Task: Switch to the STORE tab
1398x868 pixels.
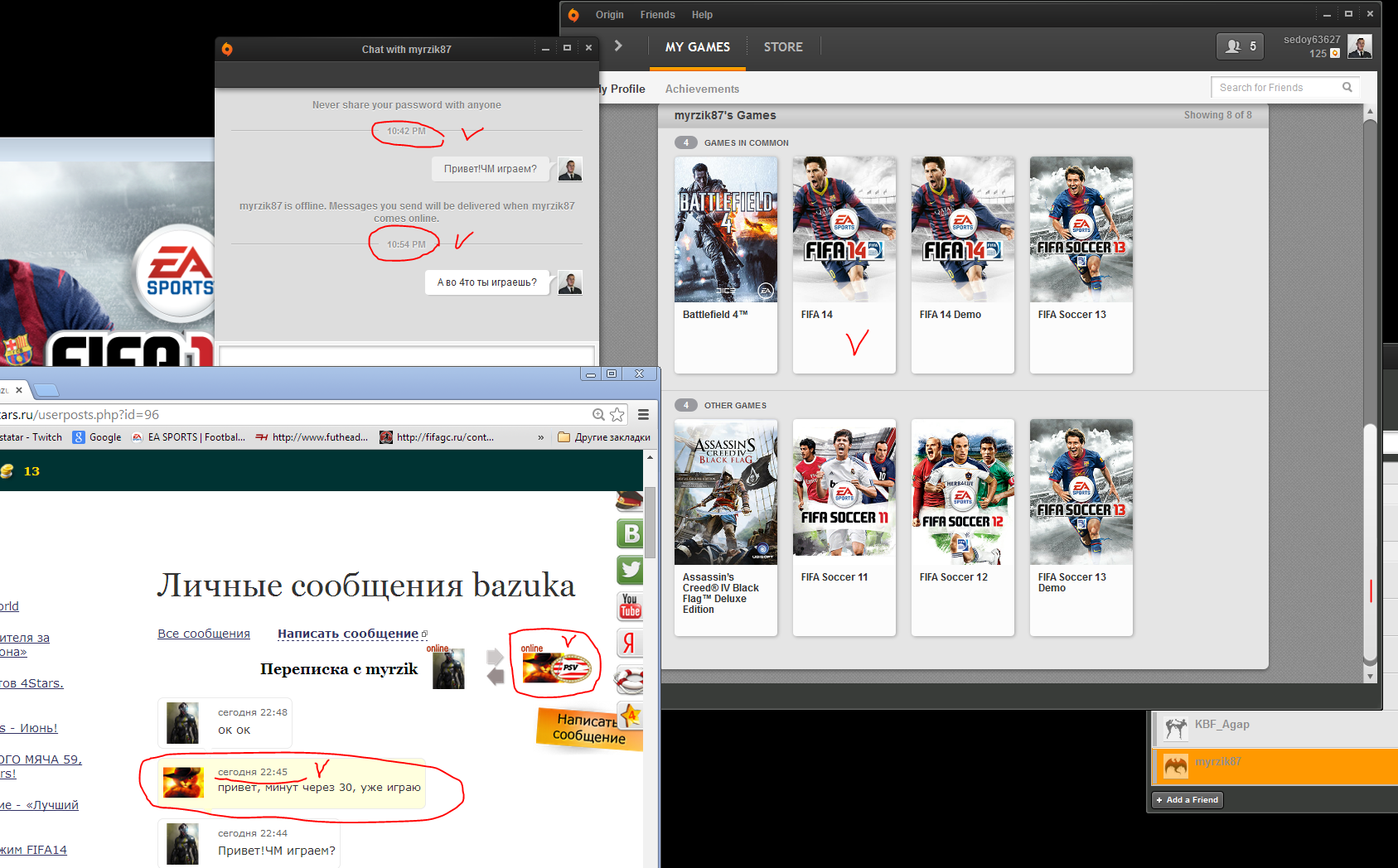Action: (x=783, y=47)
